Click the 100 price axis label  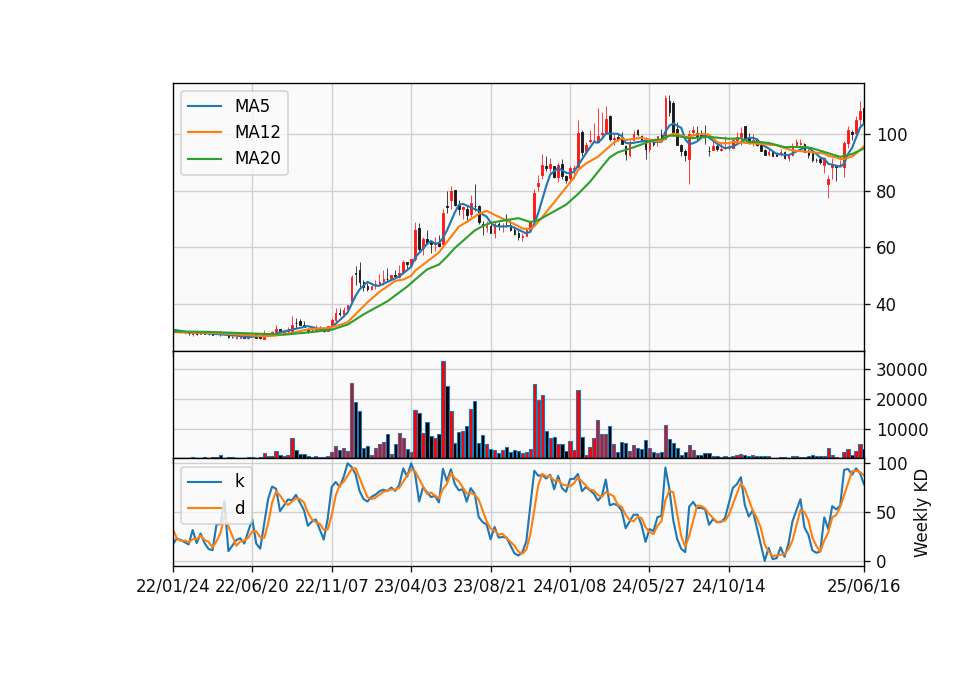click(x=892, y=135)
